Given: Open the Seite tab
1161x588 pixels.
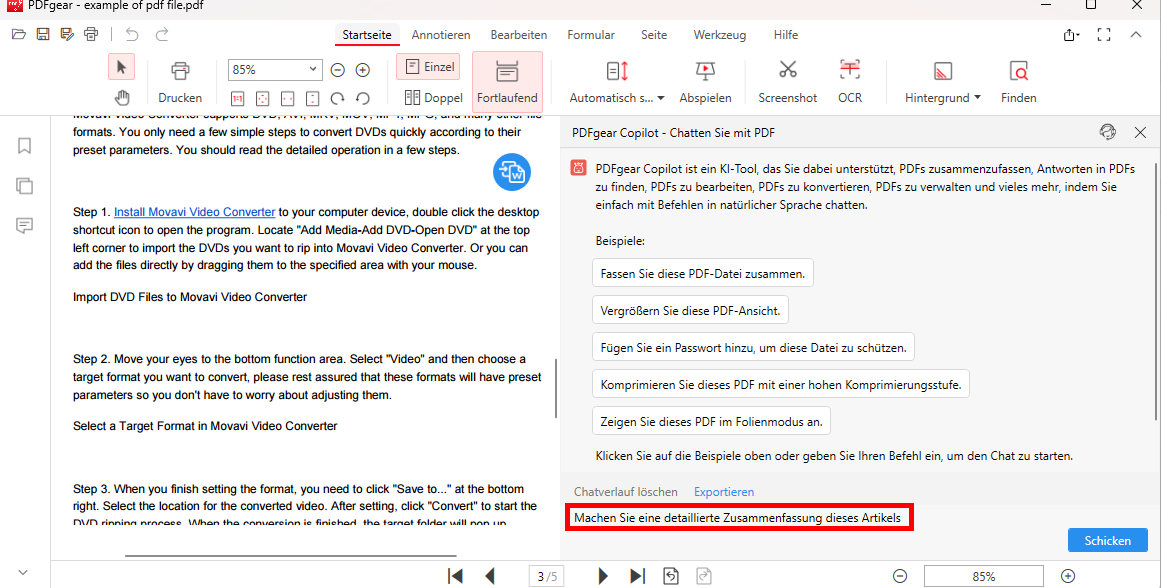Looking at the screenshot, I should (654, 35).
